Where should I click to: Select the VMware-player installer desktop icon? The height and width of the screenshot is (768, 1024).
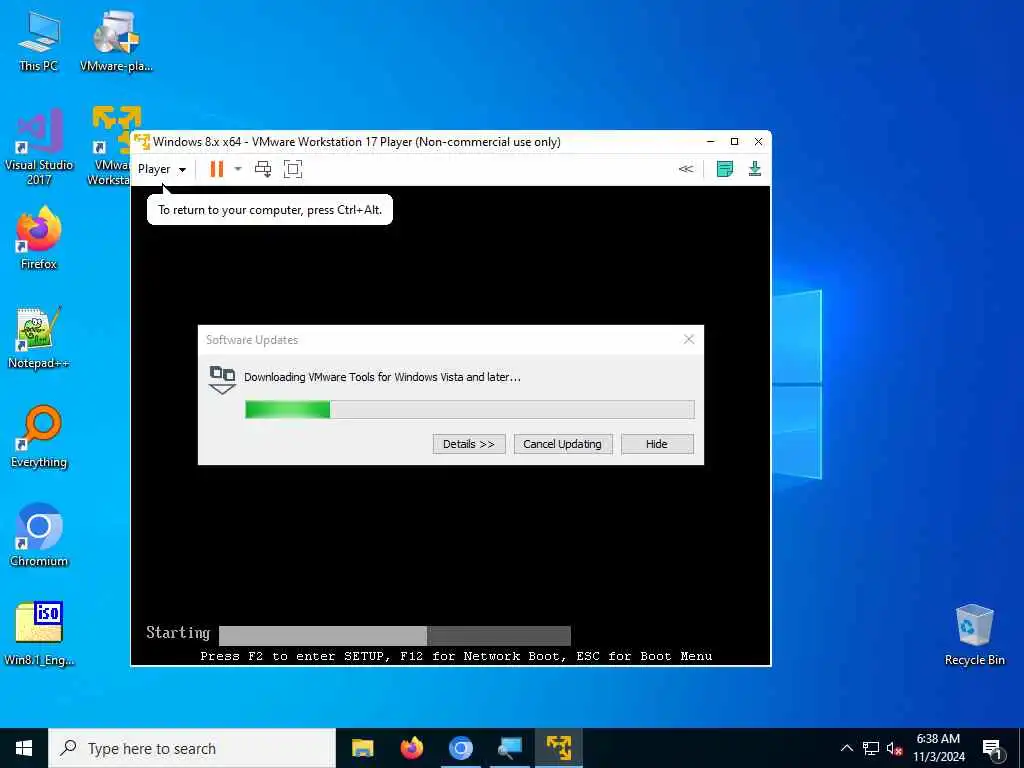[x=116, y=40]
